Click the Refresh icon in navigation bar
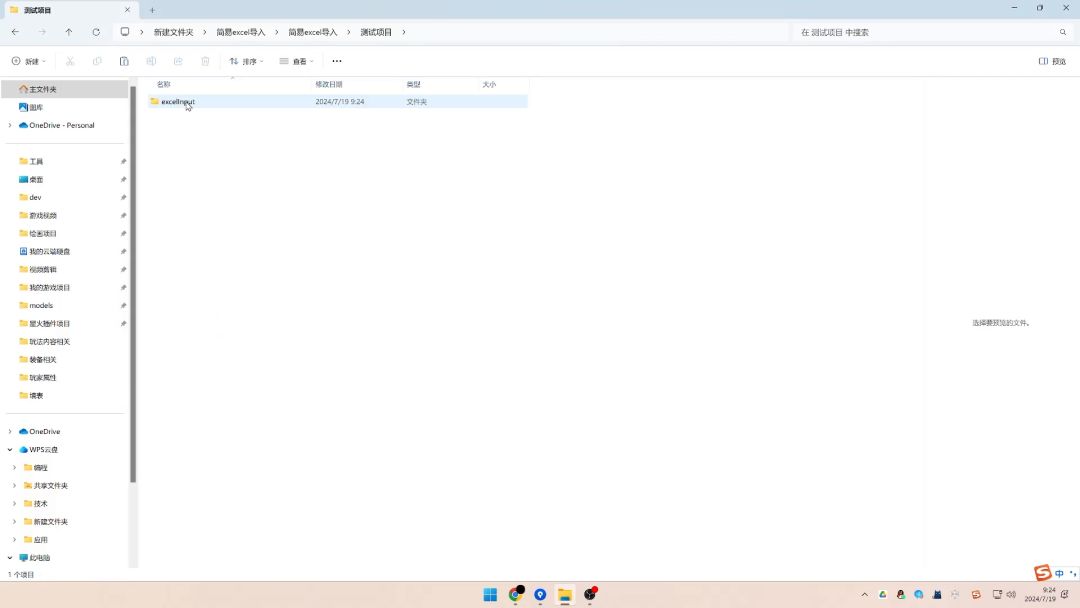This screenshot has height=608, width=1080. (x=96, y=32)
